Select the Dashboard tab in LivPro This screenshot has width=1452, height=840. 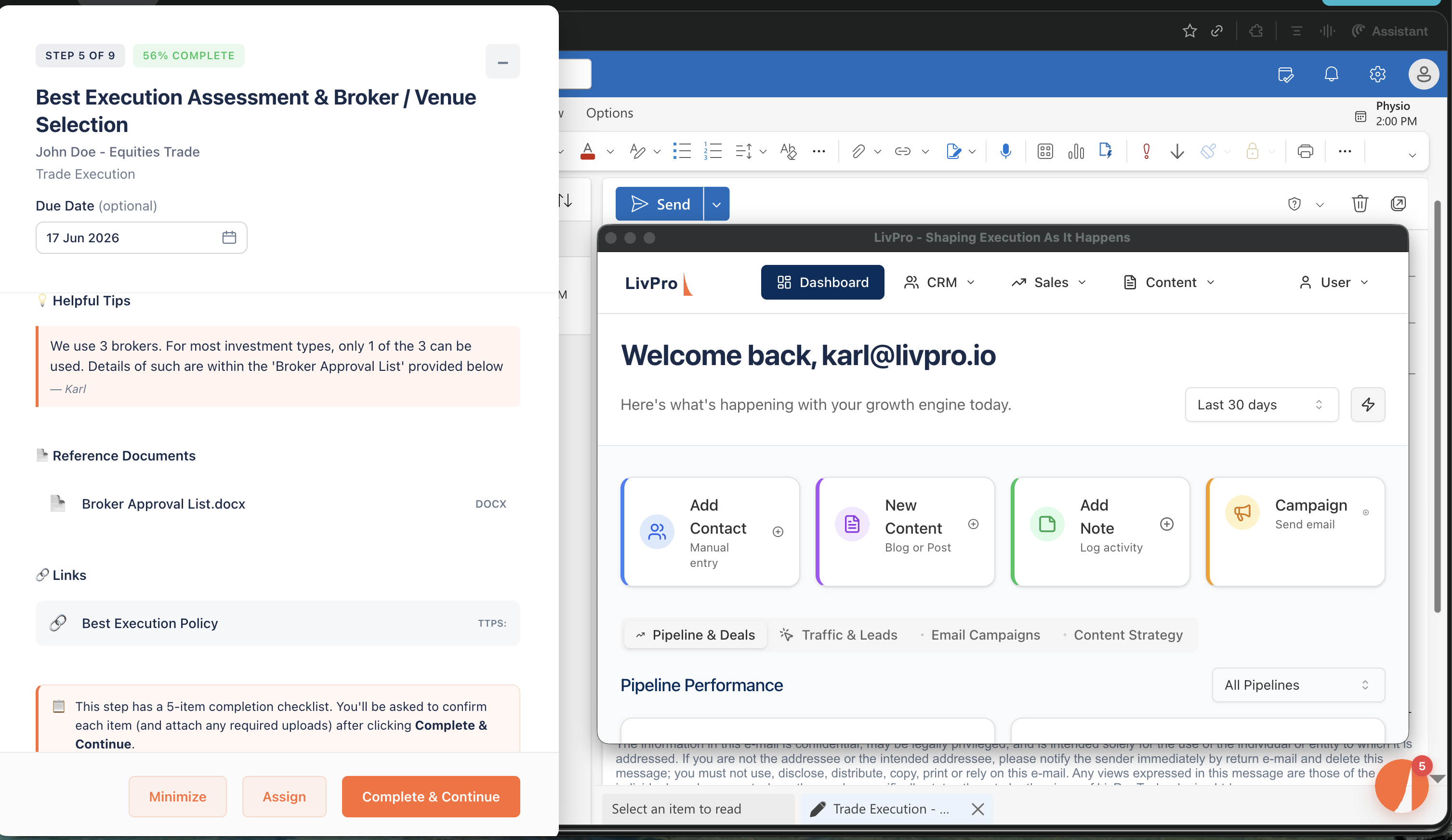(823, 282)
